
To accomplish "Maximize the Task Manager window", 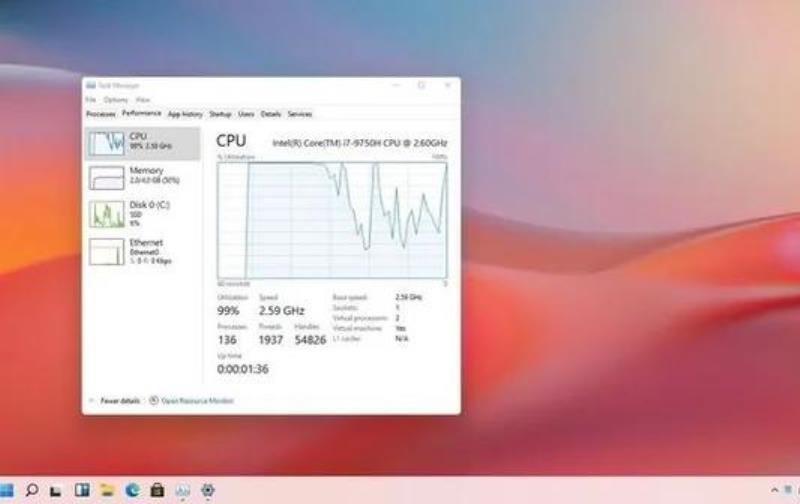I will click(x=421, y=85).
